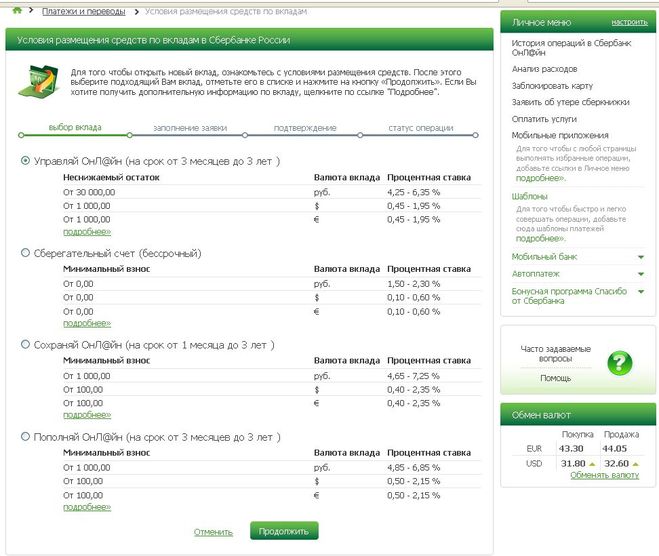This screenshot has height=556, width=659.
Task: Open the Обменять валюту link
Action: 604,475
